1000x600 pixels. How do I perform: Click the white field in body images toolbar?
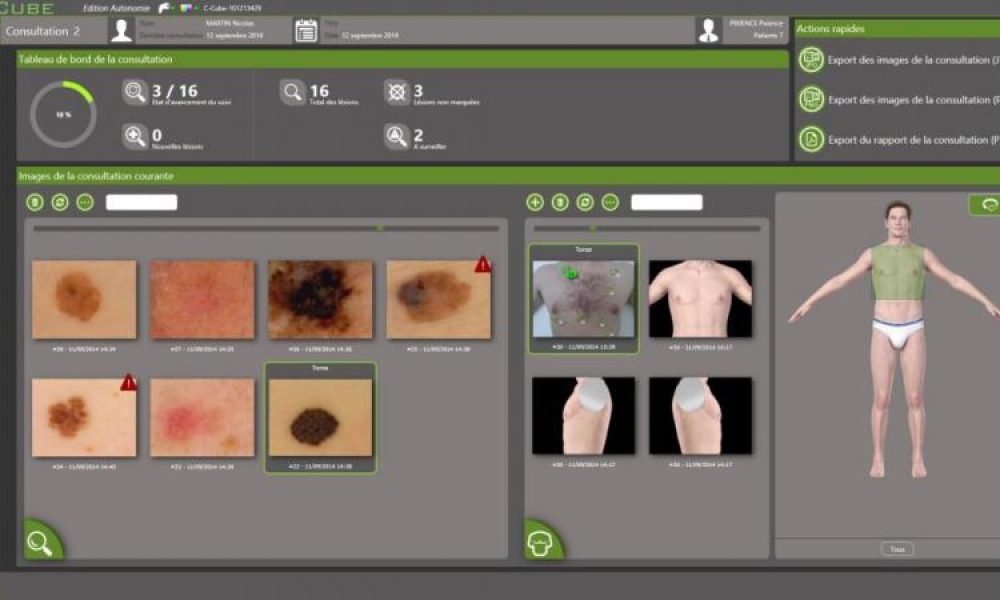click(666, 203)
